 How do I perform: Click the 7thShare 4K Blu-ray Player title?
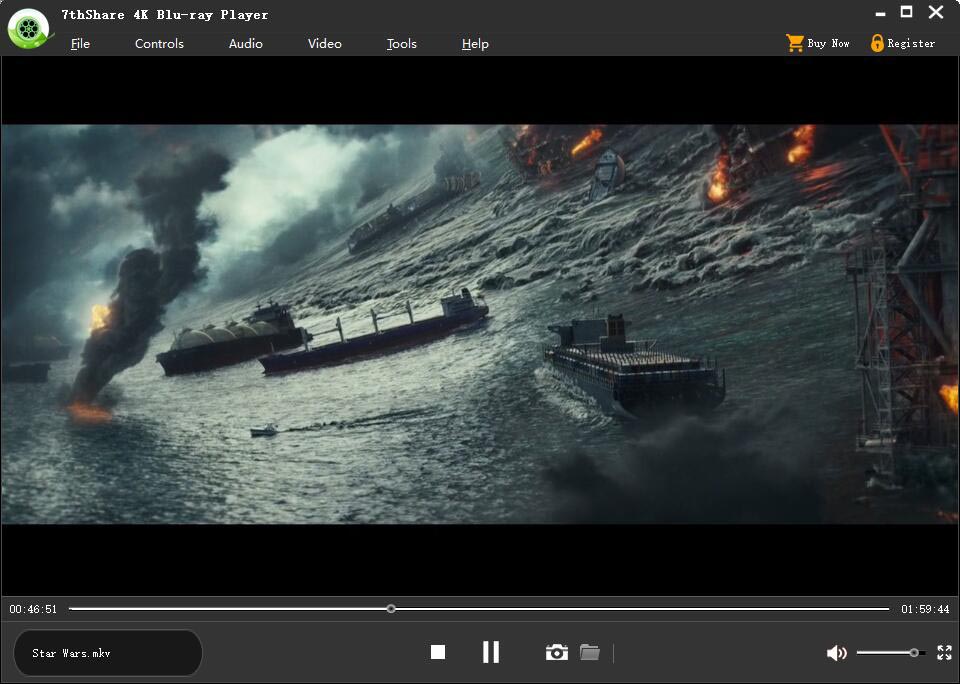pyautogui.click(x=165, y=15)
